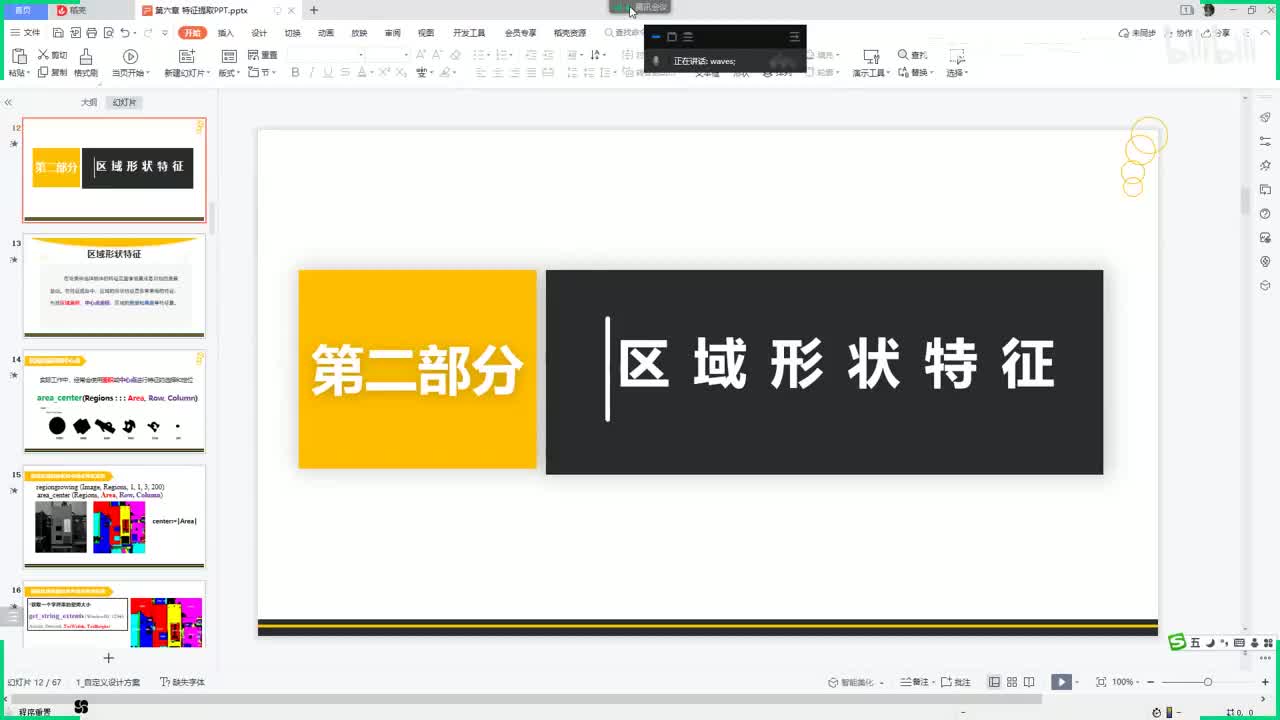Switch to the Outline (大纲) panel tab
This screenshot has width=1280, height=720.
pos(89,102)
